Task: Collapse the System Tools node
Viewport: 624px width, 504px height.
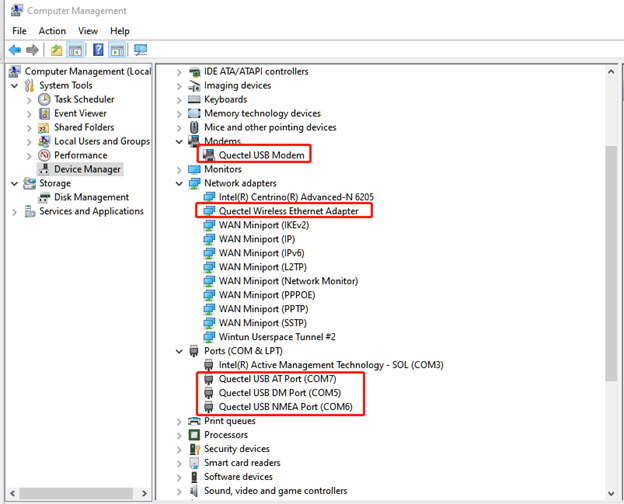Action: pyautogui.click(x=15, y=86)
